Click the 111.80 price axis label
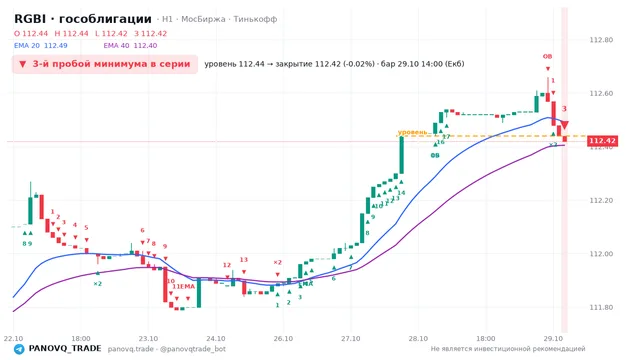Screen dimensions: 640x360 [x=601, y=307]
